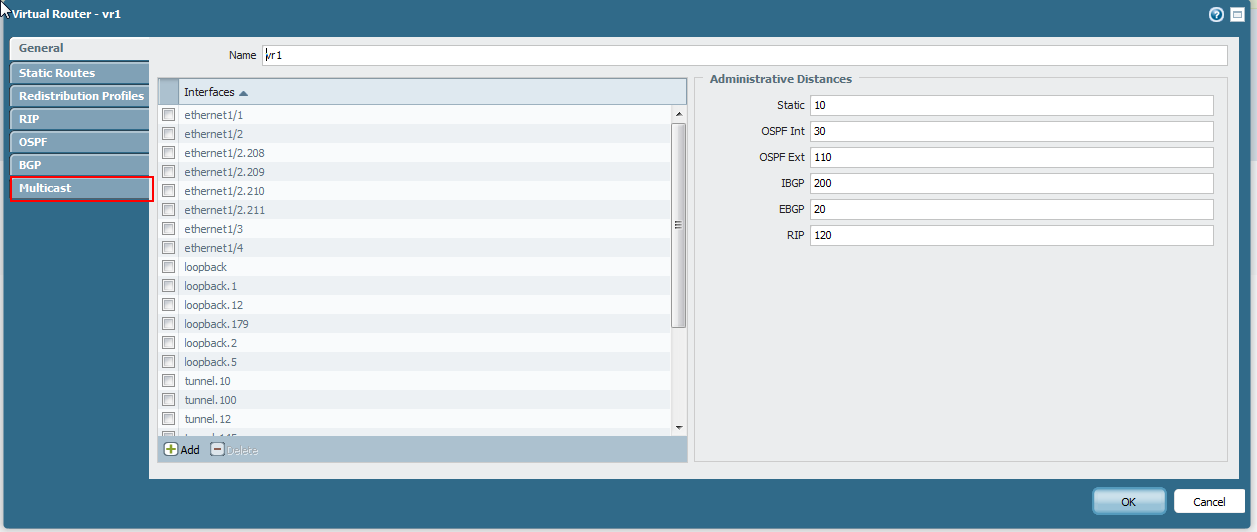Toggle the loopback.1 checkbox
Screen dimensions: 1257x532
168,286
